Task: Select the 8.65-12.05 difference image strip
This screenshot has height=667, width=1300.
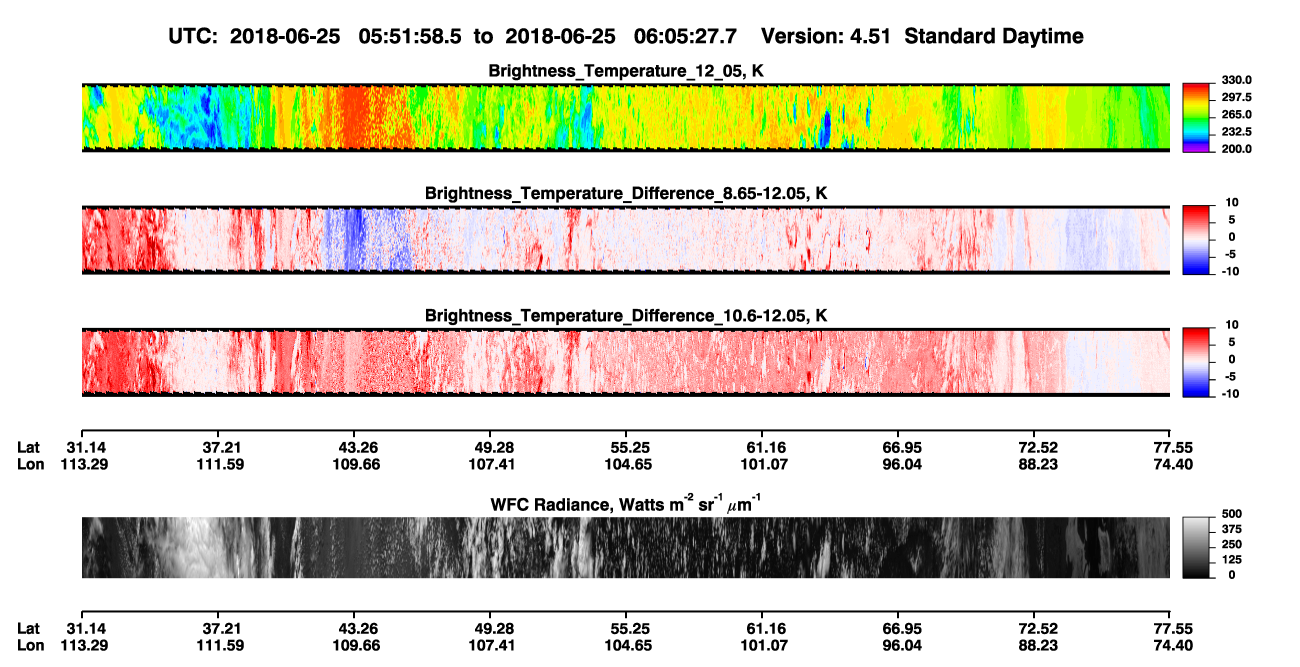Action: click(626, 239)
